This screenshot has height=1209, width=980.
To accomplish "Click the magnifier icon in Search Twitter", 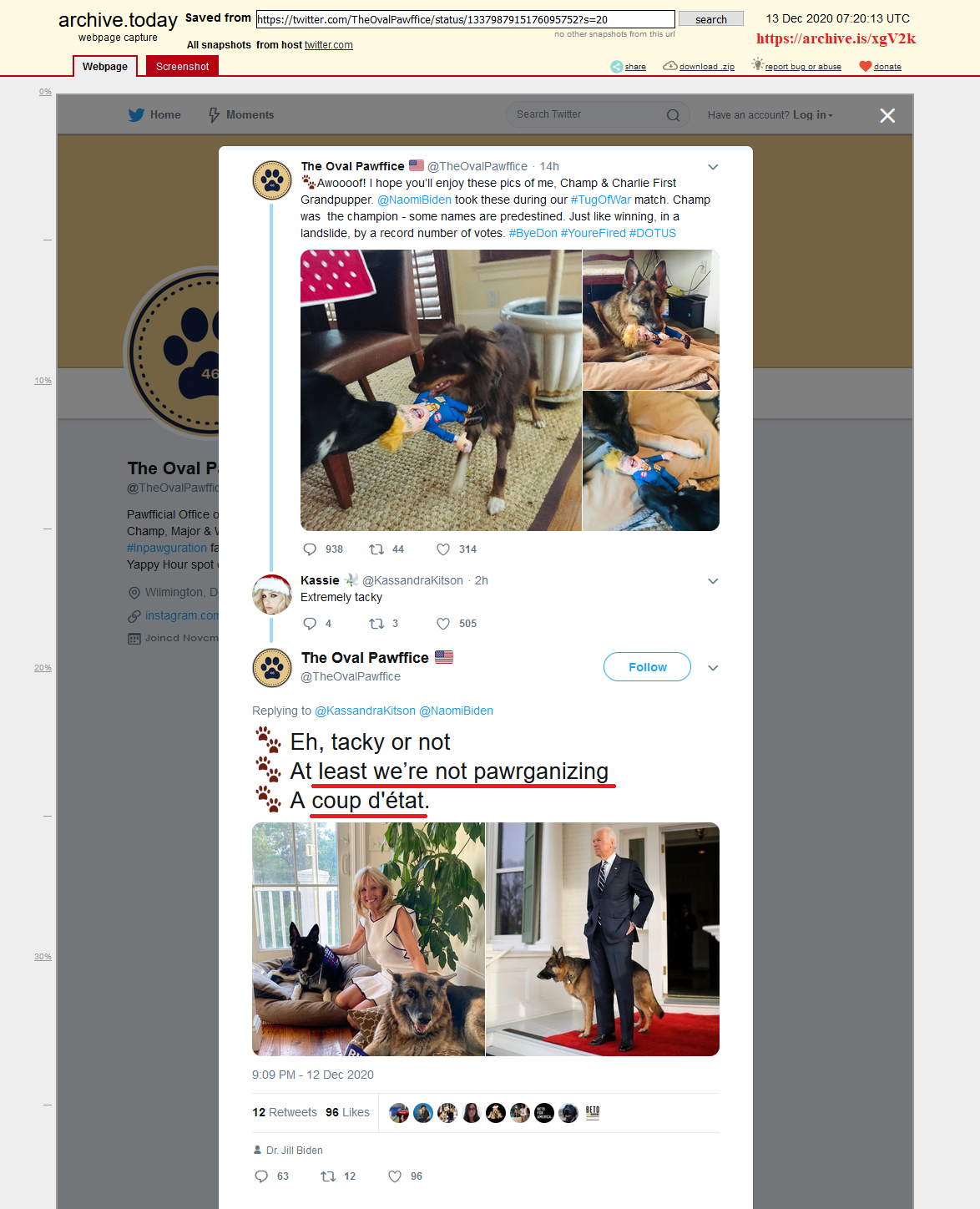I will [673, 115].
